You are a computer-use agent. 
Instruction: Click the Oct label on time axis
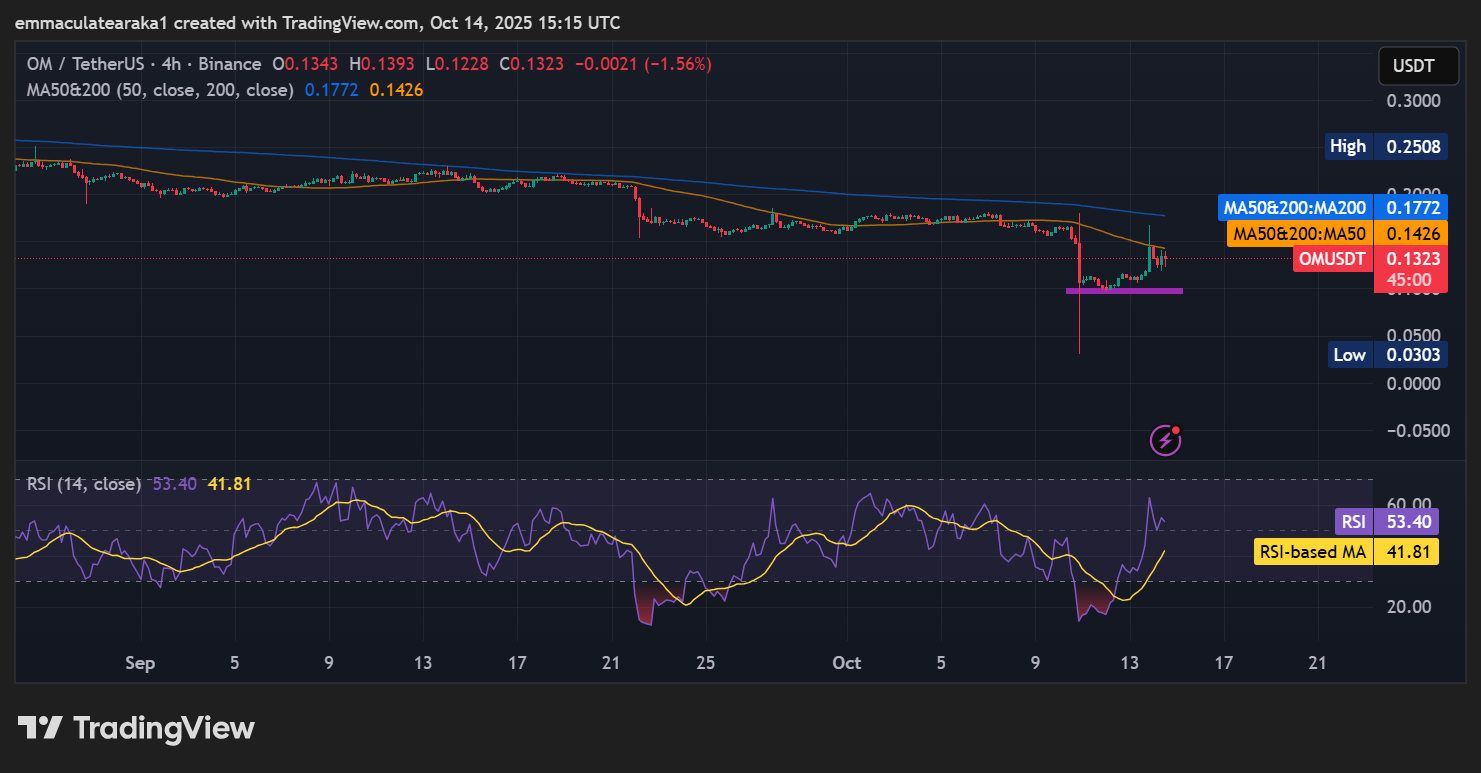[x=847, y=663]
